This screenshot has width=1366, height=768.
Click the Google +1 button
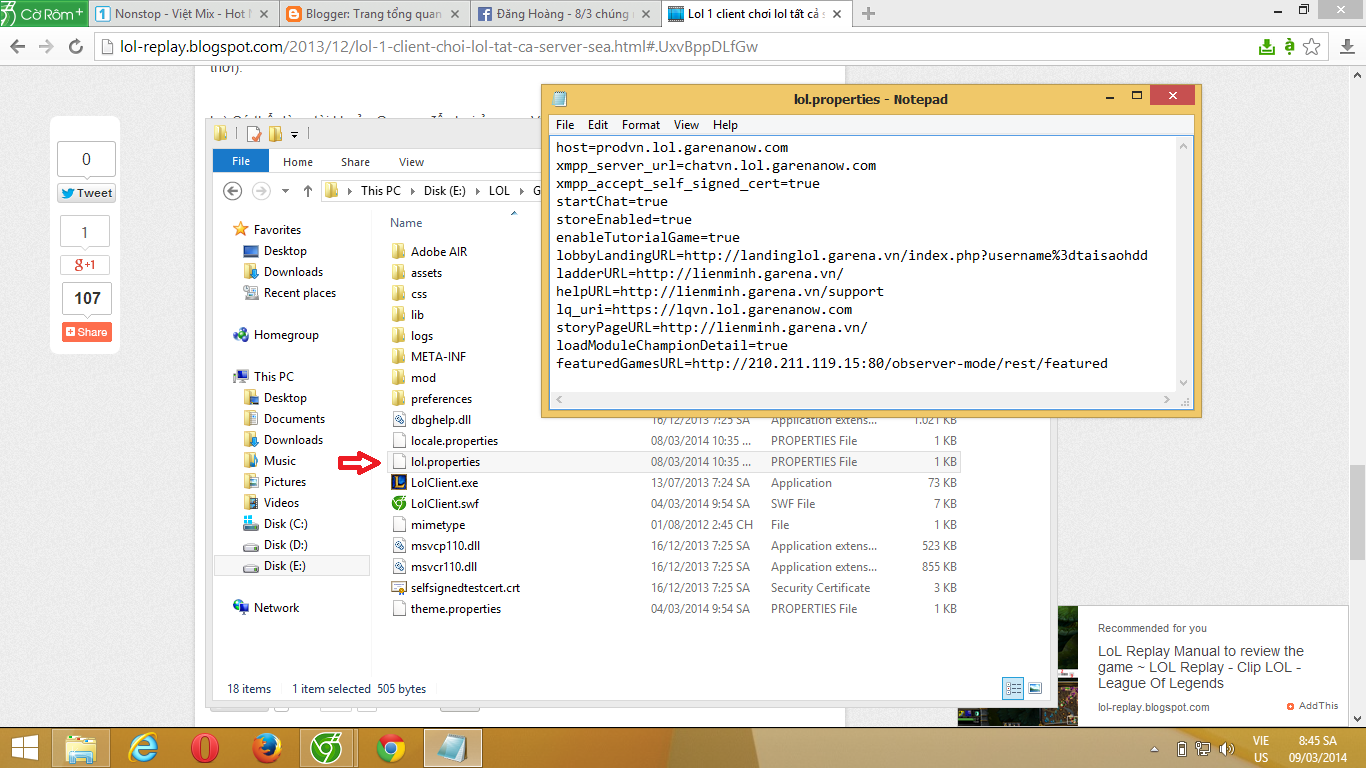[x=85, y=265]
